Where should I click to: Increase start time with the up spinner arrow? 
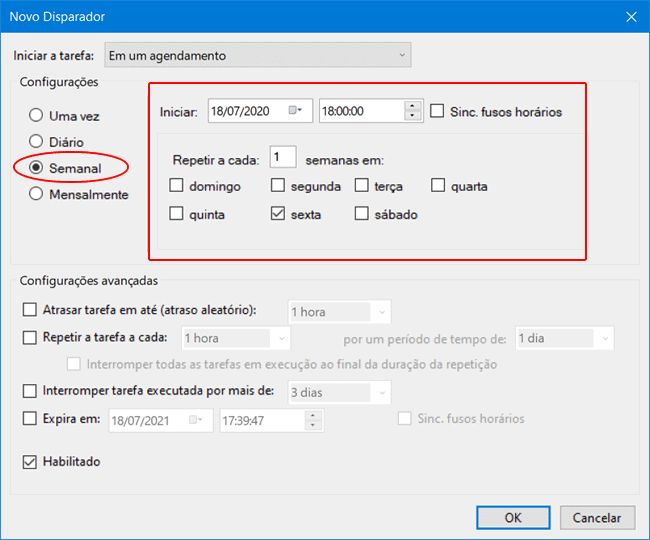pos(413,106)
